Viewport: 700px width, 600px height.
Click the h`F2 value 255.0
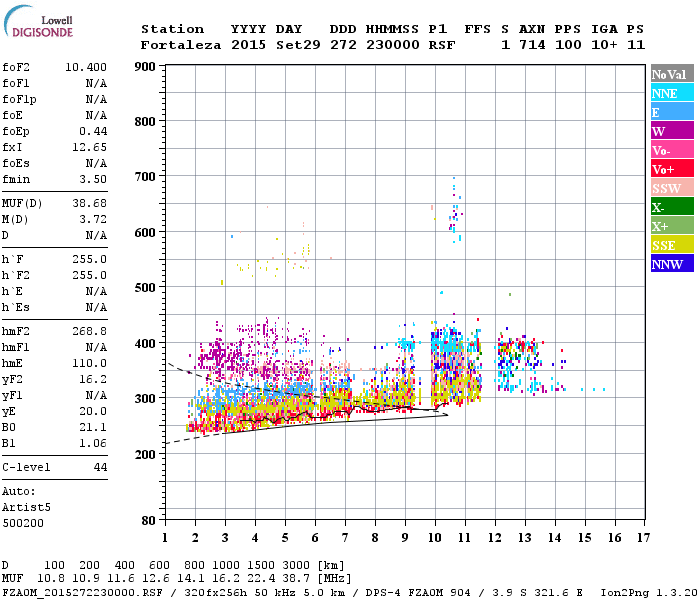click(89, 275)
